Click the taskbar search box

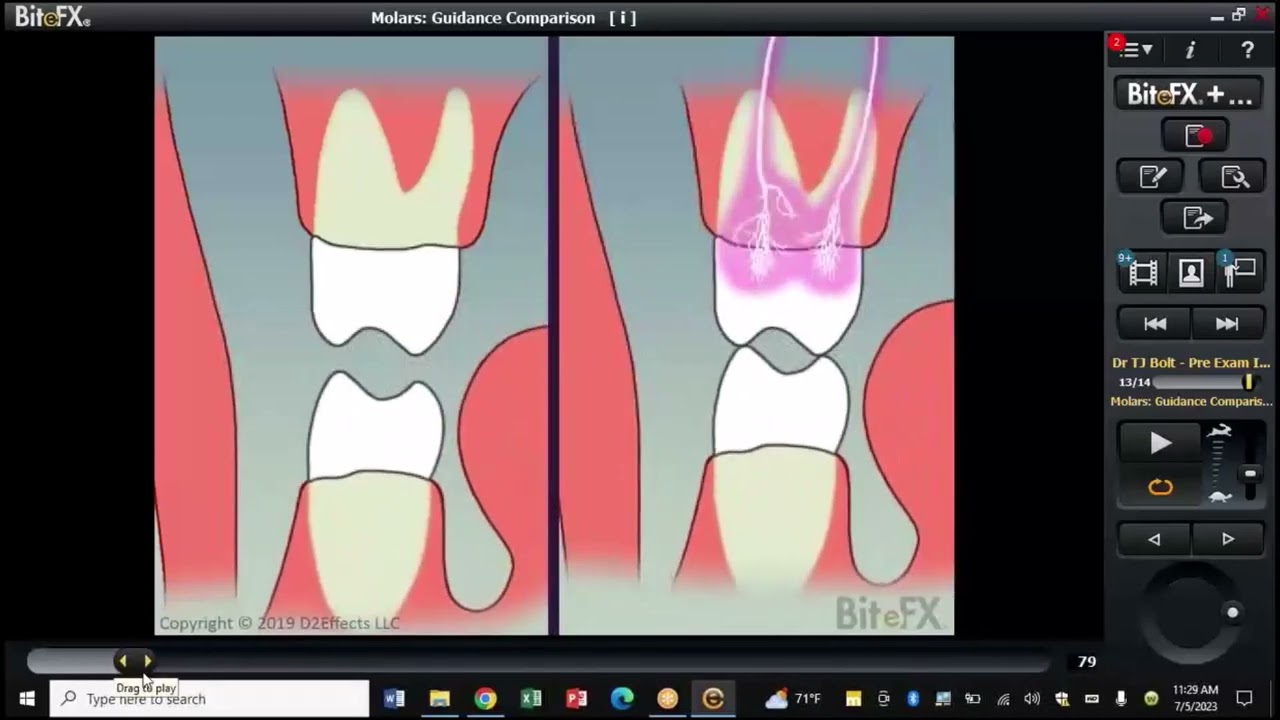(210, 699)
